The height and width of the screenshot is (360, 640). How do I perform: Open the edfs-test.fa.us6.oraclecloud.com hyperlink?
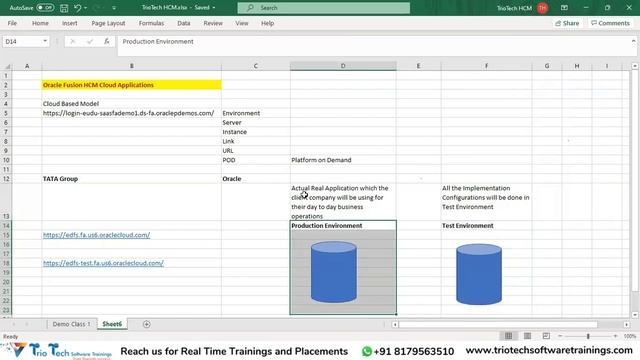(103, 263)
